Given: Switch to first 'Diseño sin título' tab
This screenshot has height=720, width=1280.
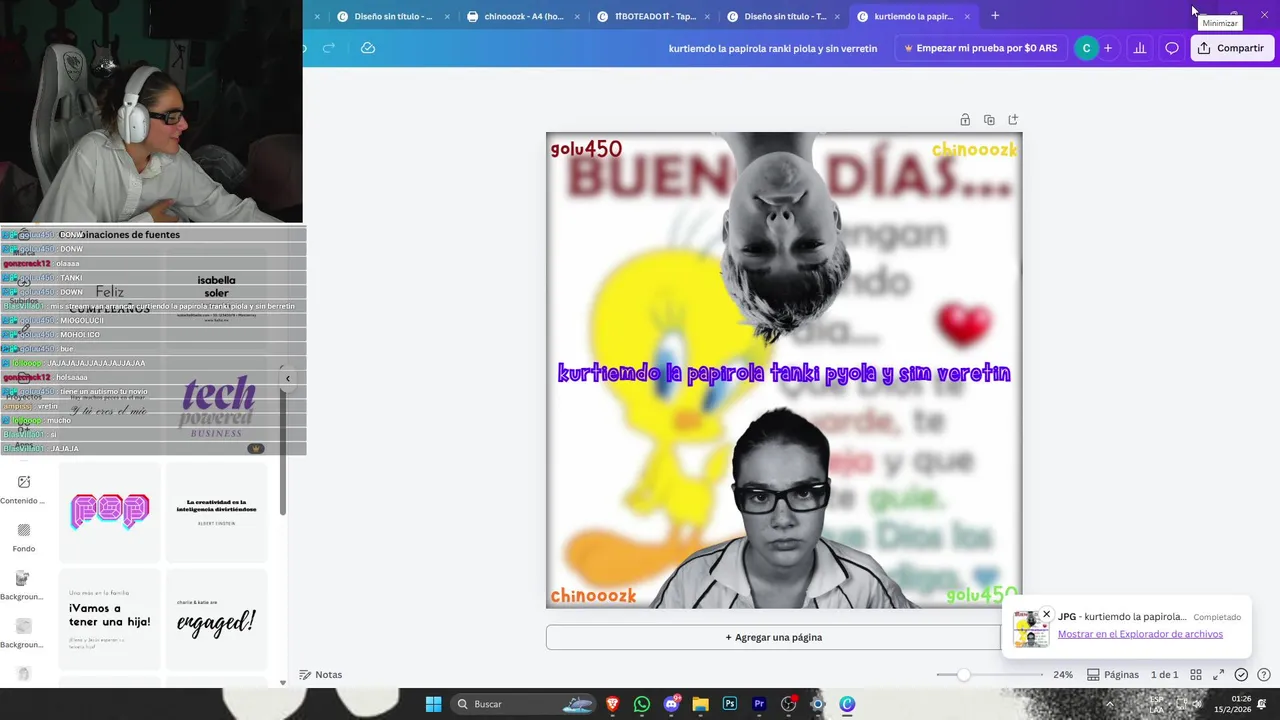Looking at the screenshot, I should [x=390, y=16].
